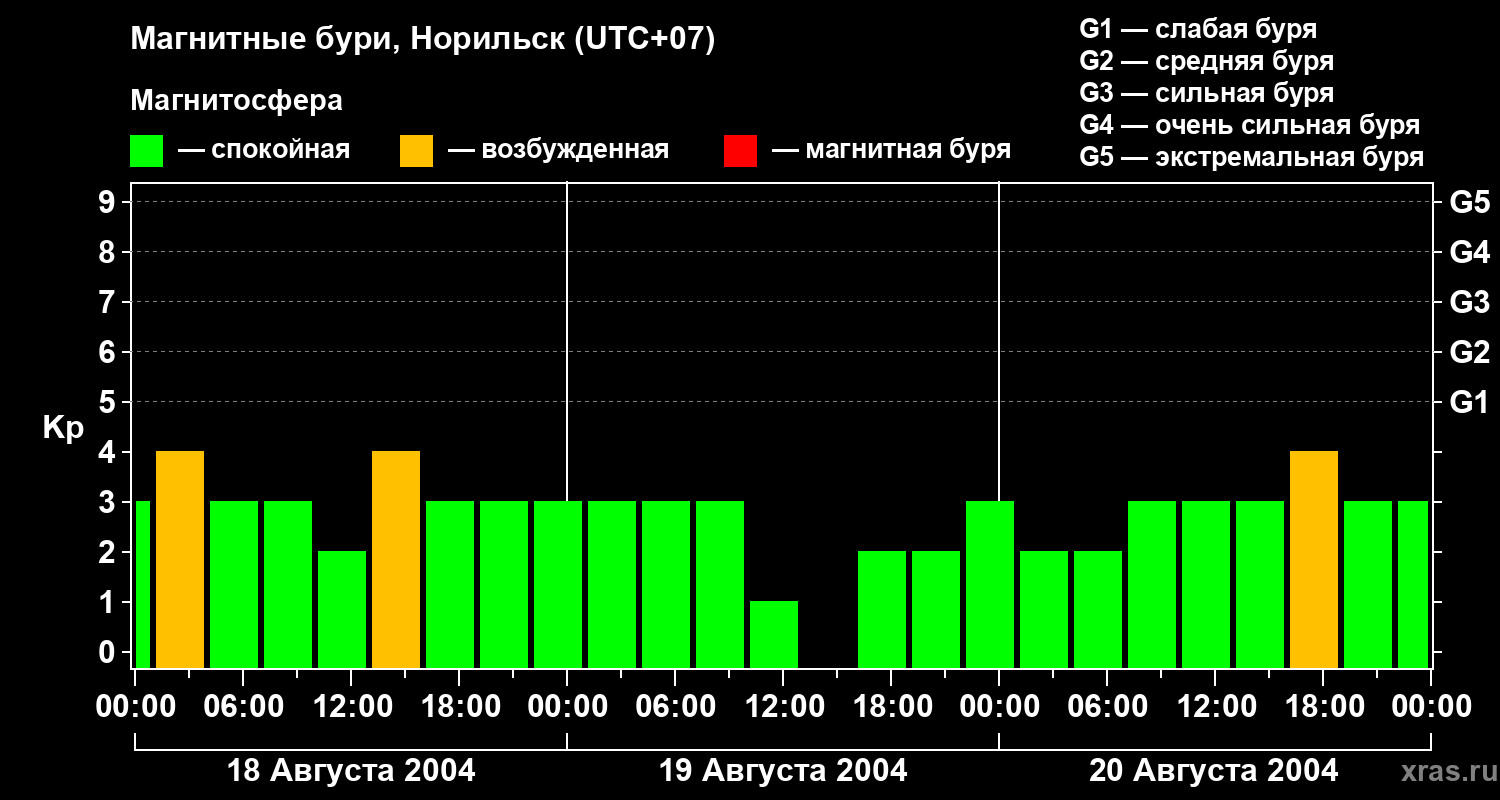The width and height of the screenshot is (1500, 800).
Task: Click the G2 tick label on the right axis
Action: (x=1469, y=352)
